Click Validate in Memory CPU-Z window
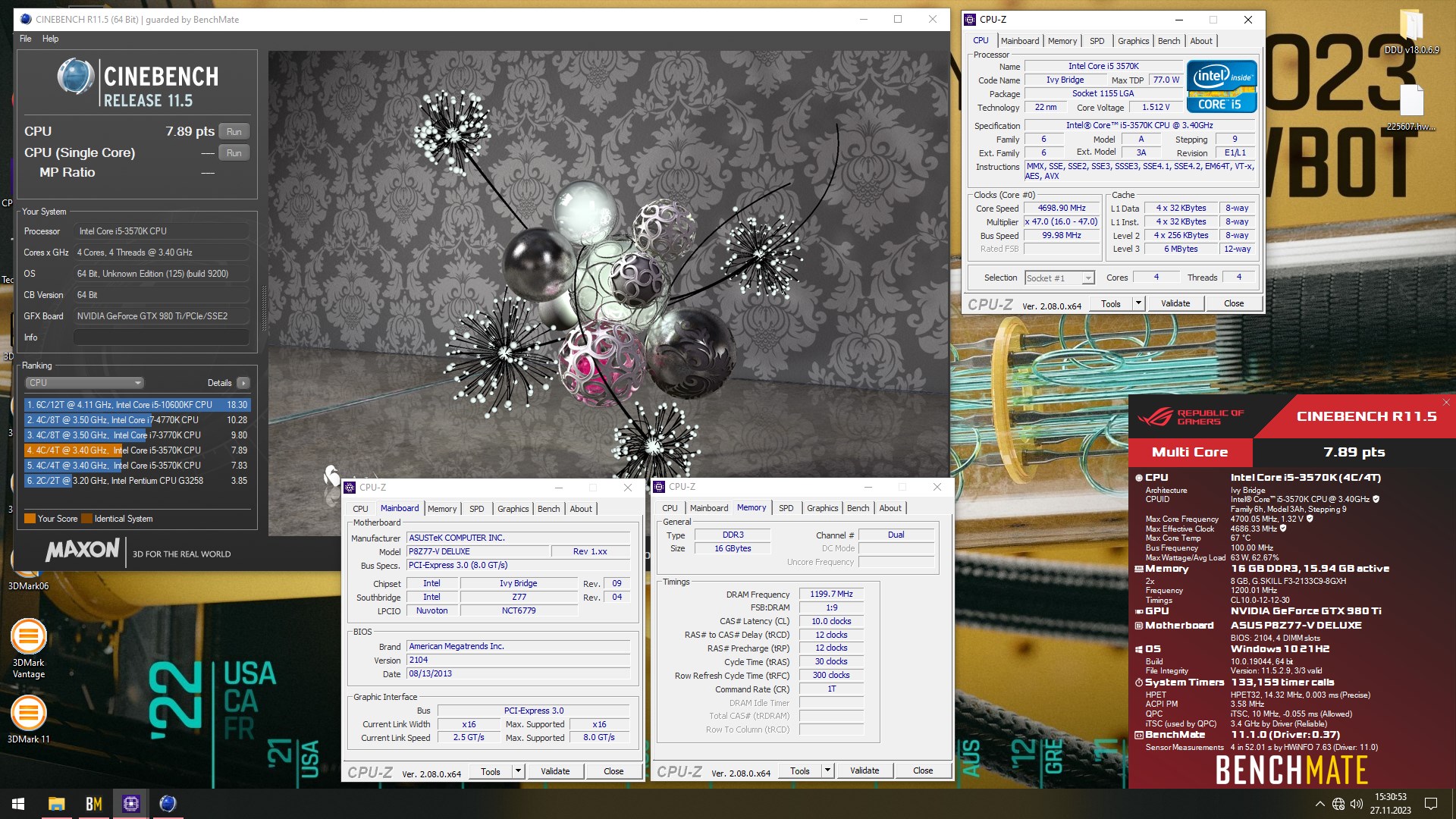This screenshot has width=1456, height=819. [864, 771]
